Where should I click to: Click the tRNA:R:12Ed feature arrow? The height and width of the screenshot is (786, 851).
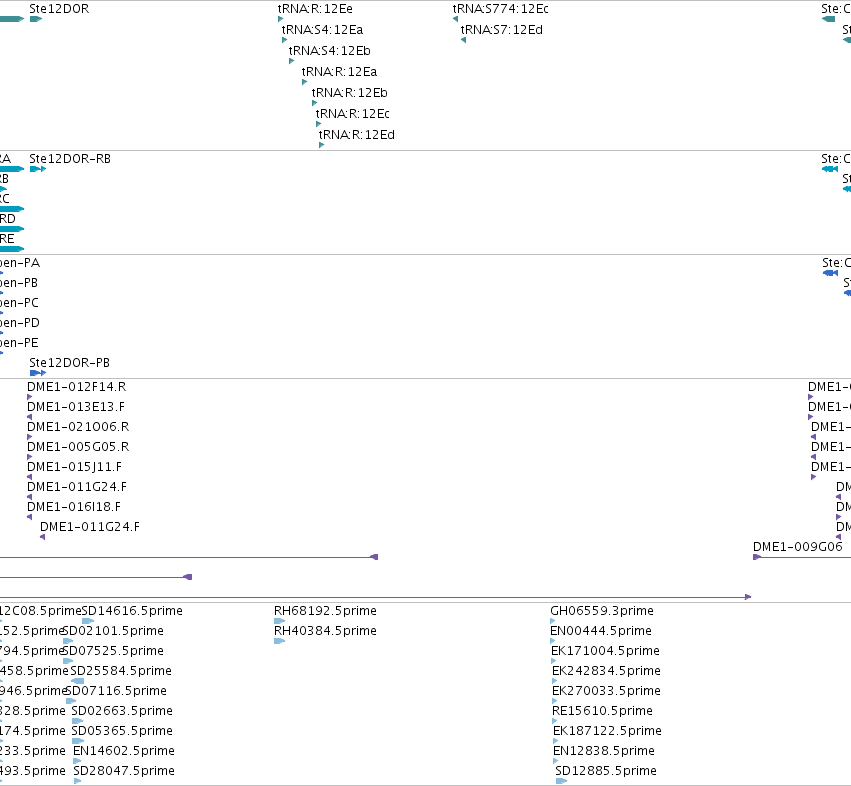321,145
